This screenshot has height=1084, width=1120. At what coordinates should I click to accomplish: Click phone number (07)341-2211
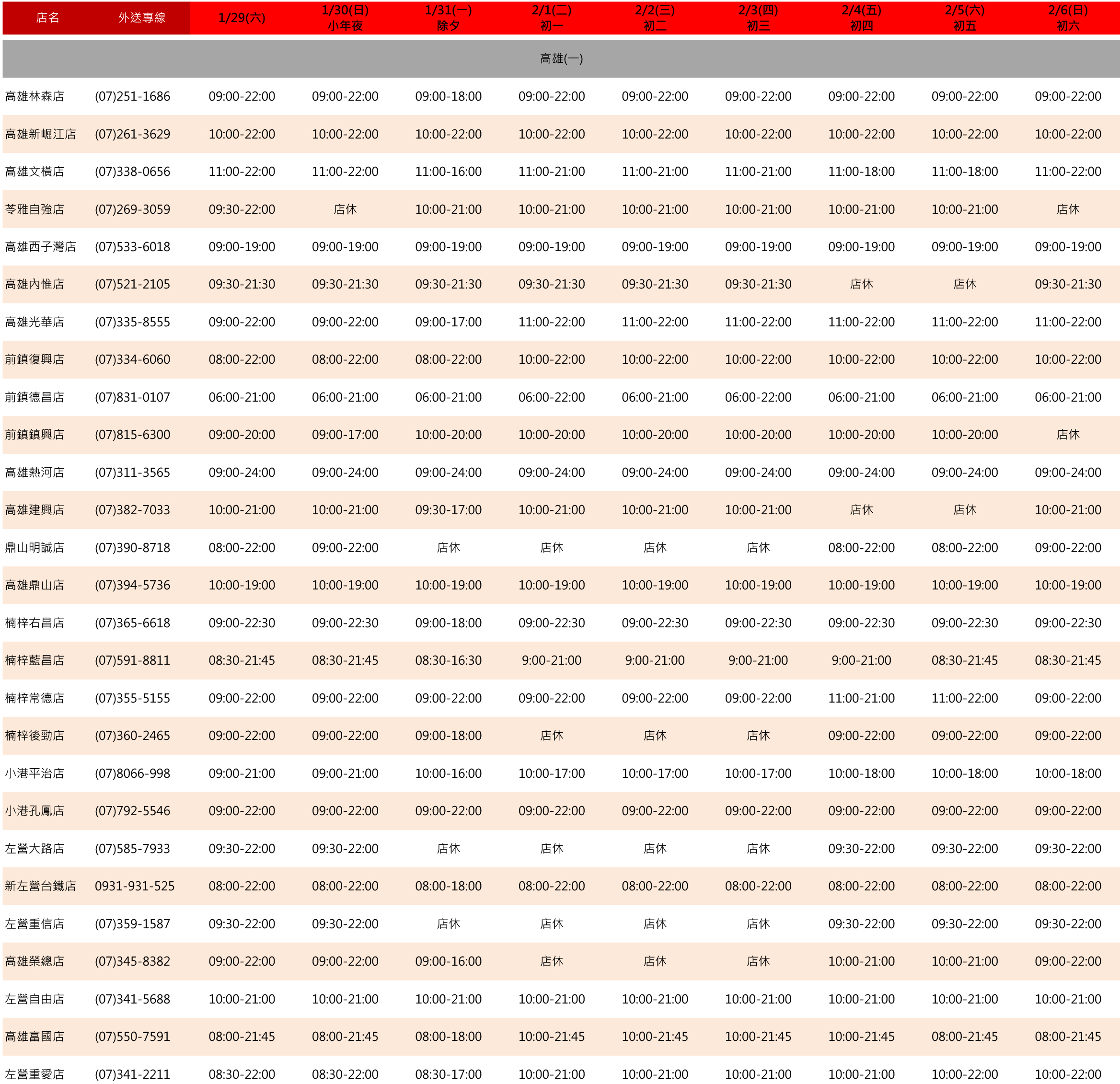[x=133, y=1074]
